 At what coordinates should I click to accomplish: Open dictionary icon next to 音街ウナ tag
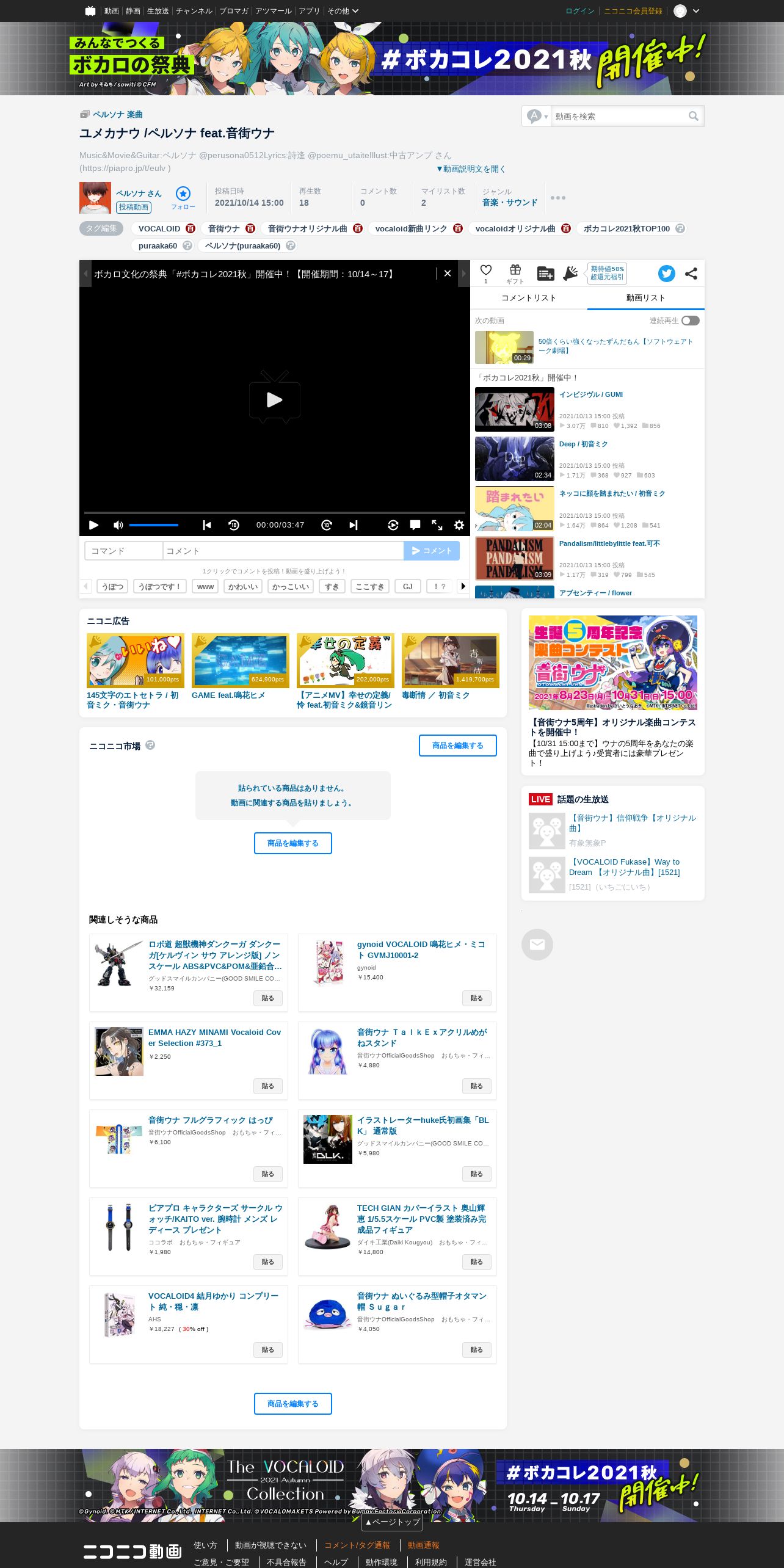tap(250, 228)
